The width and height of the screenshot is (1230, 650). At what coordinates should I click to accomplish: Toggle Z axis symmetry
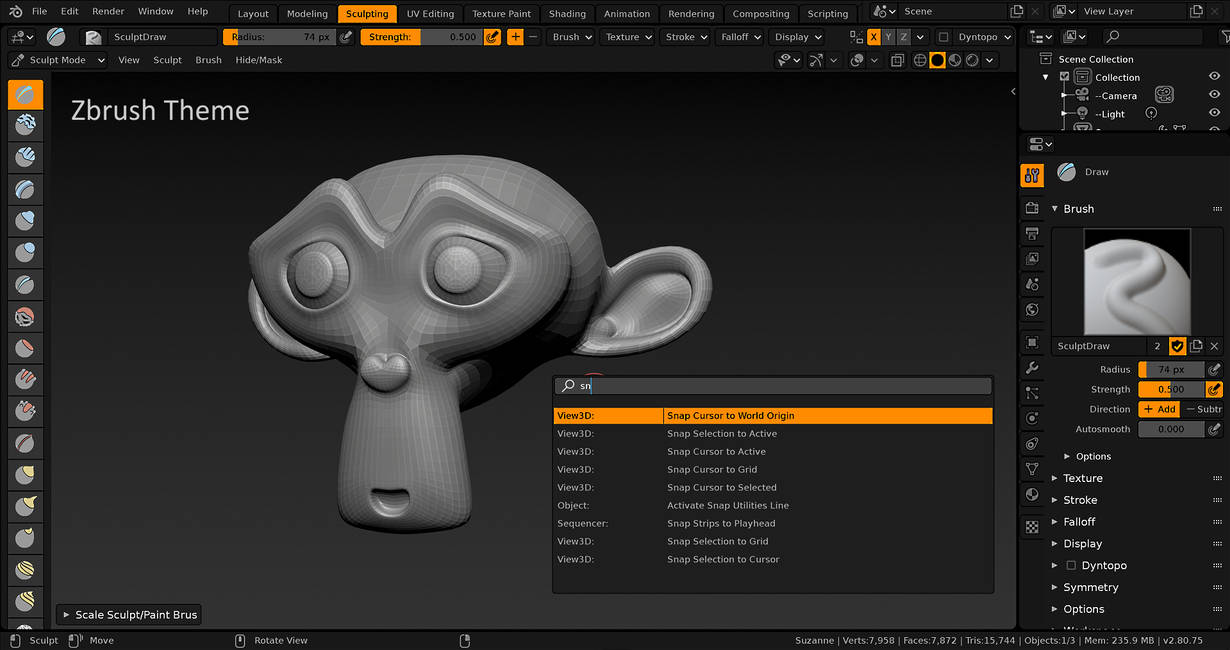[904, 37]
